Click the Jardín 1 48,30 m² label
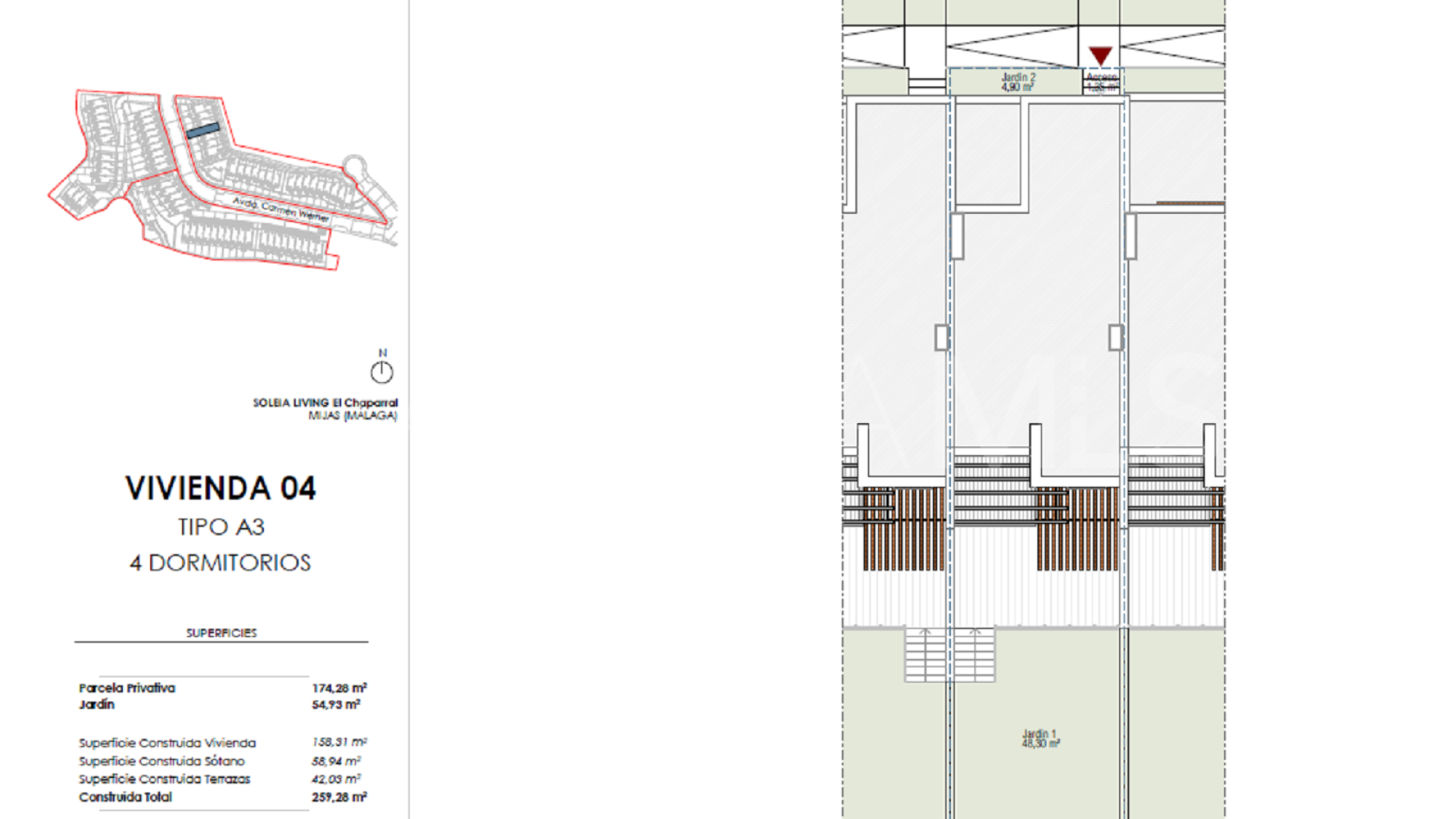This screenshot has width=1456, height=819. [1040, 739]
